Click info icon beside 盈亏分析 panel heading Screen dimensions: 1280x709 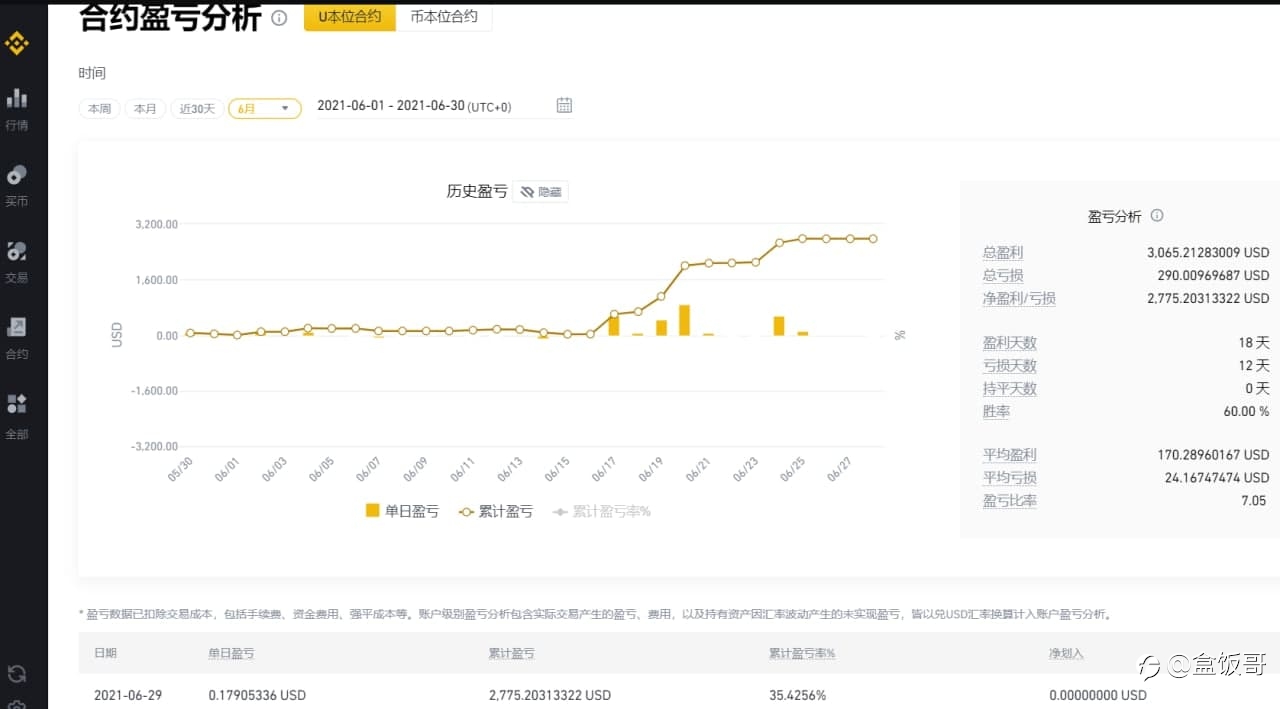pyautogui.click(x=1157, y=216)
